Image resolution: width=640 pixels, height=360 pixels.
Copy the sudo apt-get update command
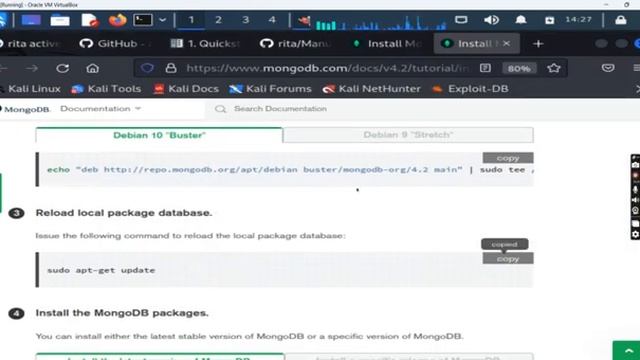click(x=508, y=259)
